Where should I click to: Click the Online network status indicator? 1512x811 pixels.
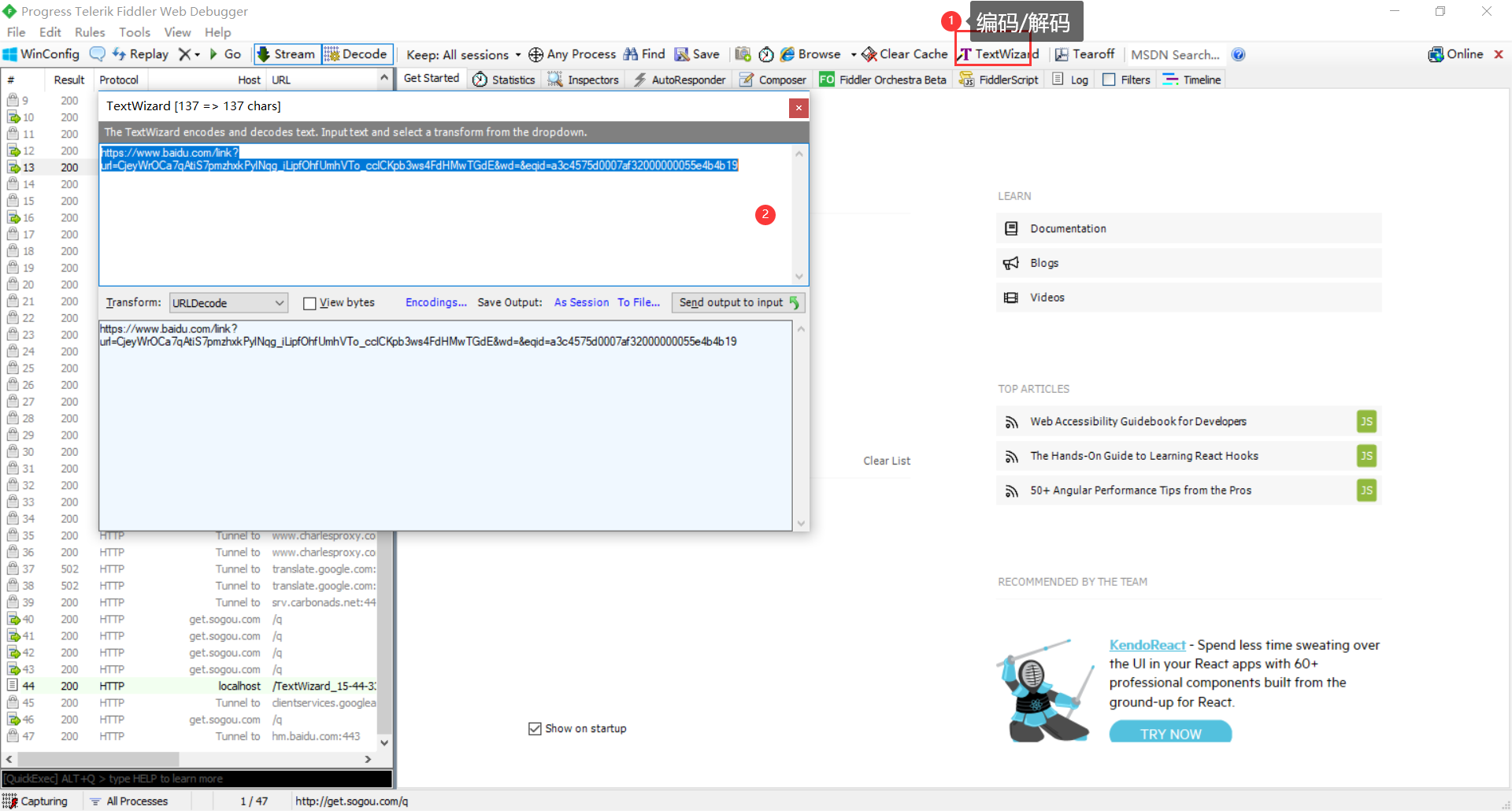[x=1456, y=54]
